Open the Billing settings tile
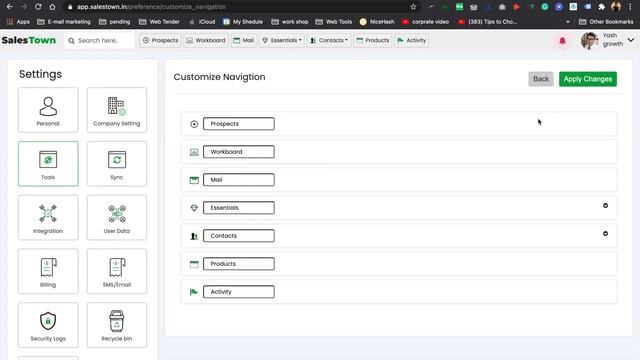 [x=48, y=271]
